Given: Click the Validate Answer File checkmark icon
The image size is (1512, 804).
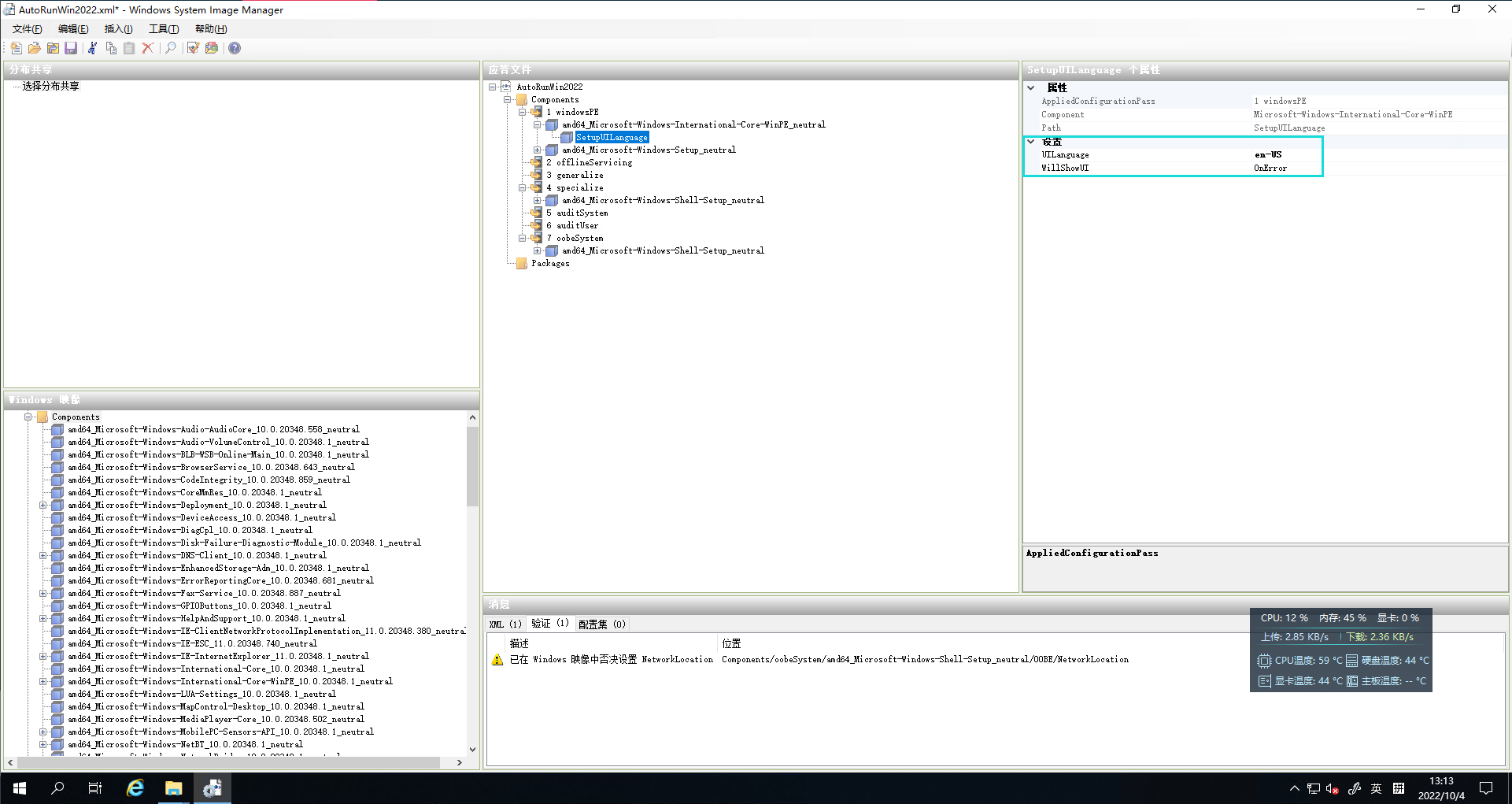Looking at the screenshot, I should (x=193, y=48).
